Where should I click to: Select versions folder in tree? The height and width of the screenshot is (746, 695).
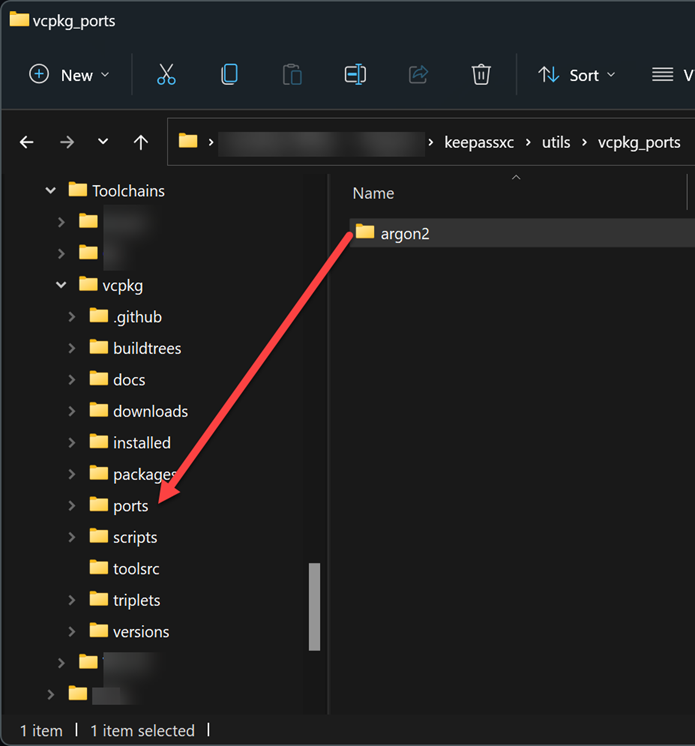[141, 632]
